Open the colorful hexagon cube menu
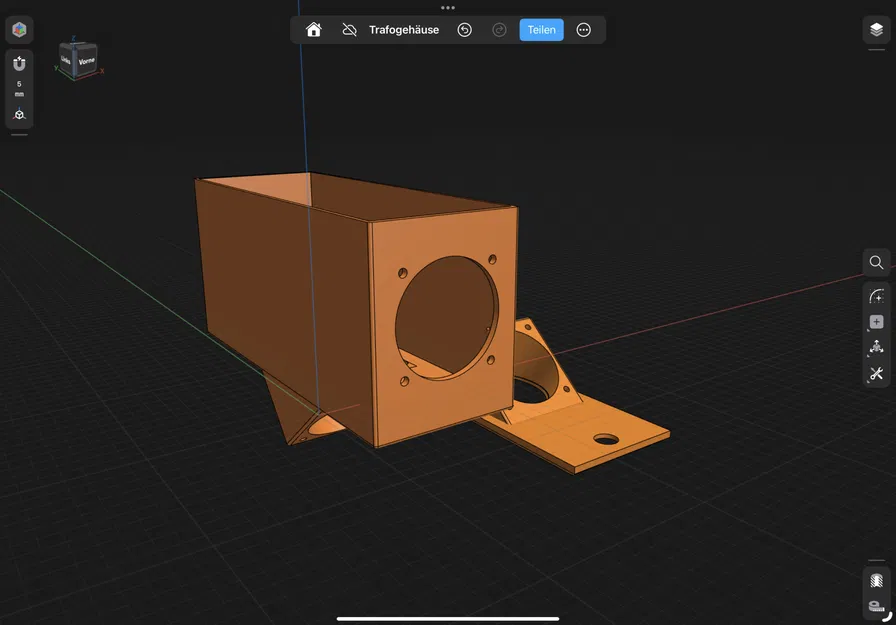The height and width of the screenshot is (625, 896). (19, 30)
